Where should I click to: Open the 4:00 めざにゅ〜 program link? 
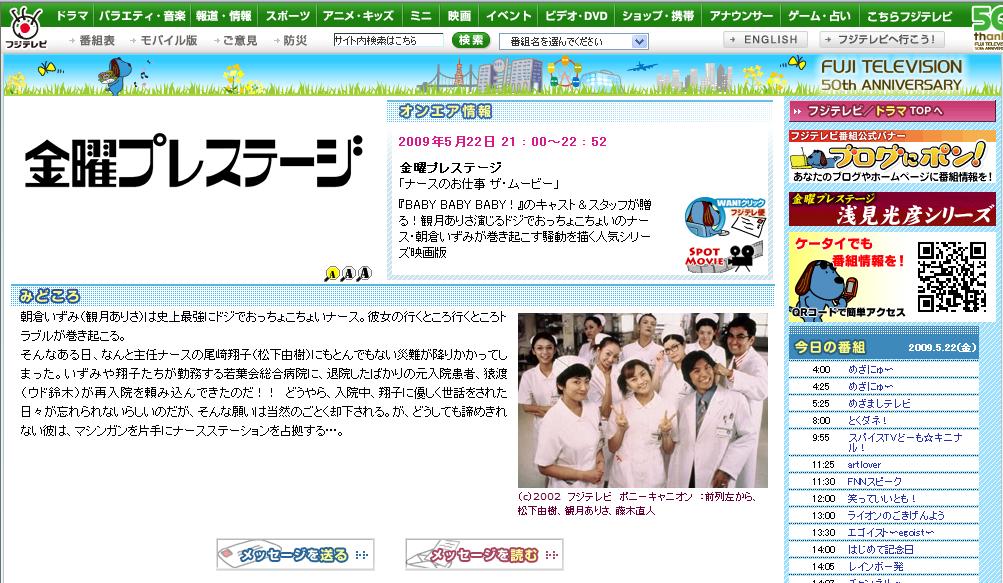[870, 370]
